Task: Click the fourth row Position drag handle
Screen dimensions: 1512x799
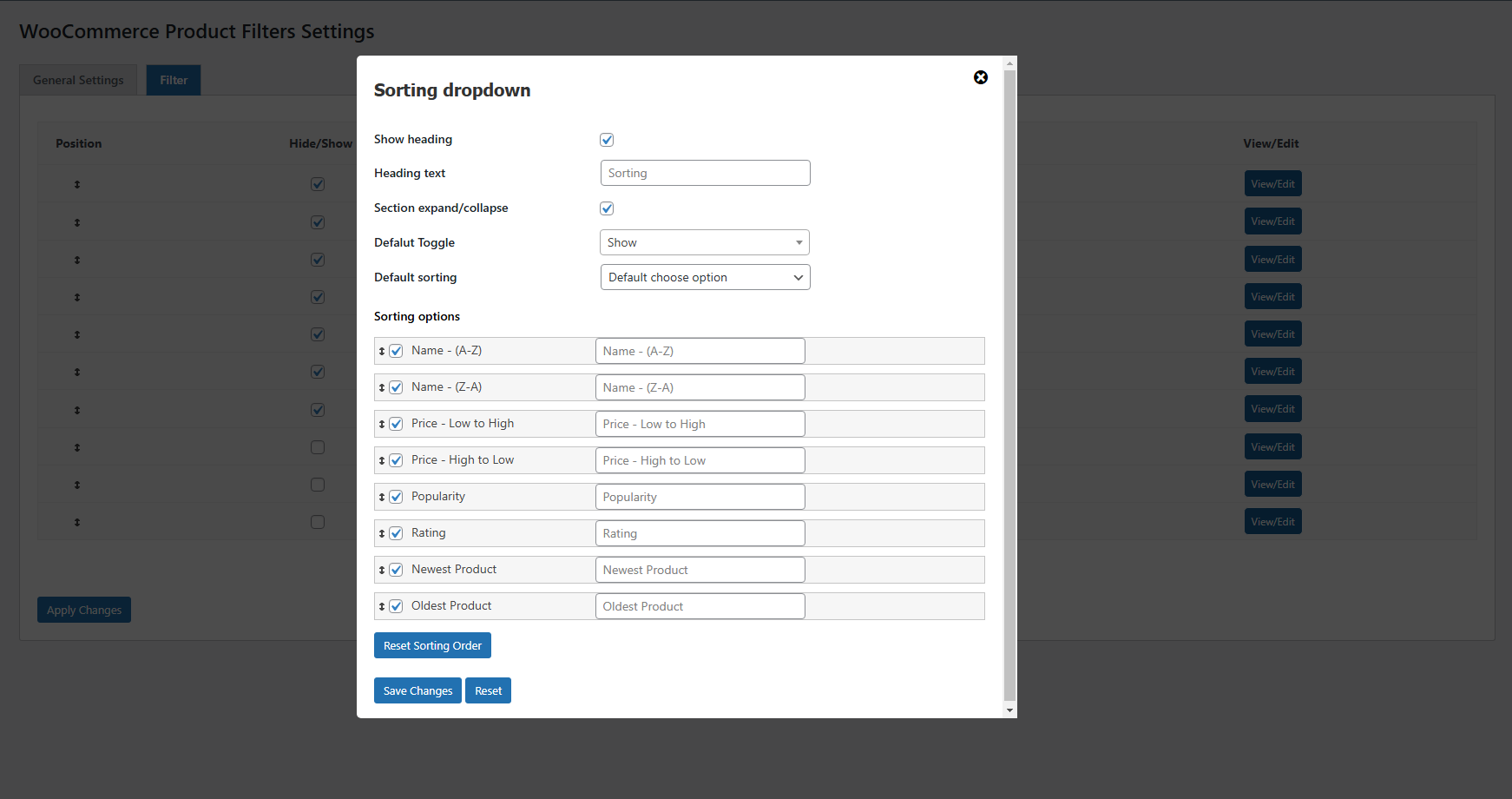Action: coord(77,297)
